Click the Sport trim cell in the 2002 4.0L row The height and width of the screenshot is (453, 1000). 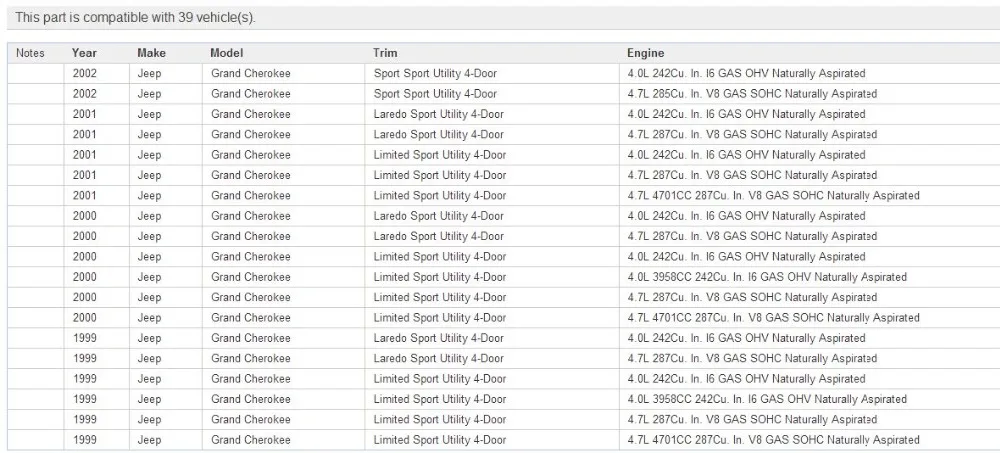click(x=436, y=73)
